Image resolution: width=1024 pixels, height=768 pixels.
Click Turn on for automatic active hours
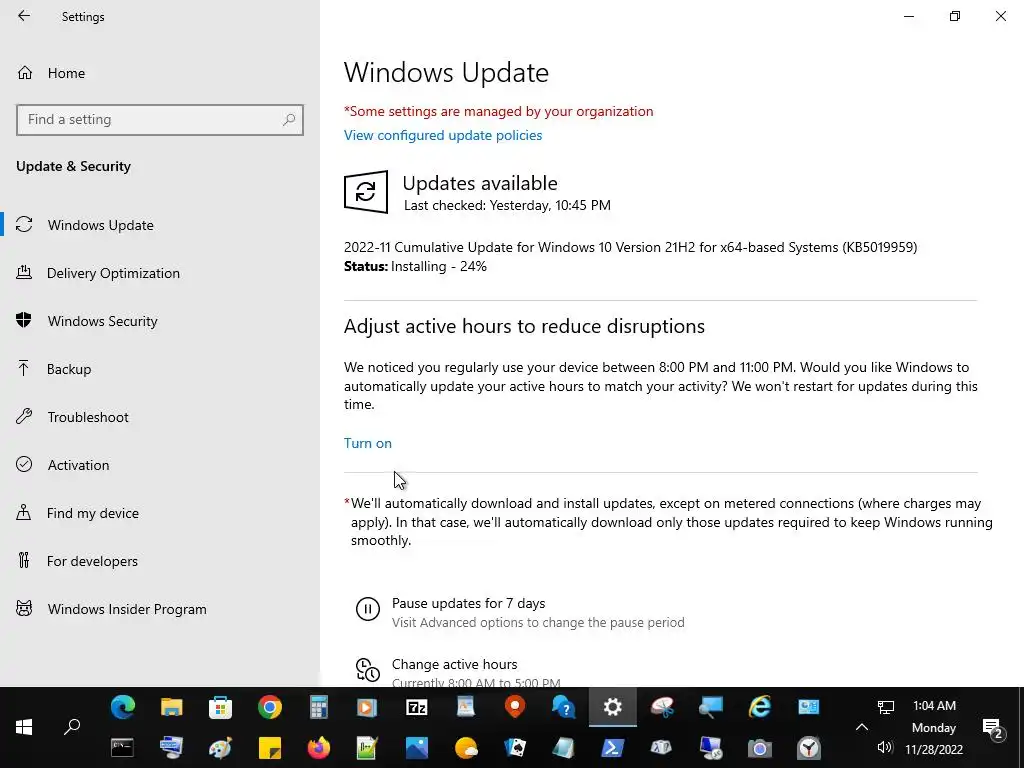[x=368, y=443]
